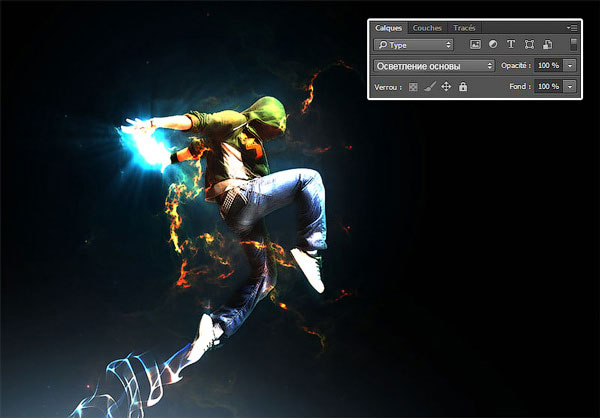Switch to the Couches tab

[x=427, y=28]
